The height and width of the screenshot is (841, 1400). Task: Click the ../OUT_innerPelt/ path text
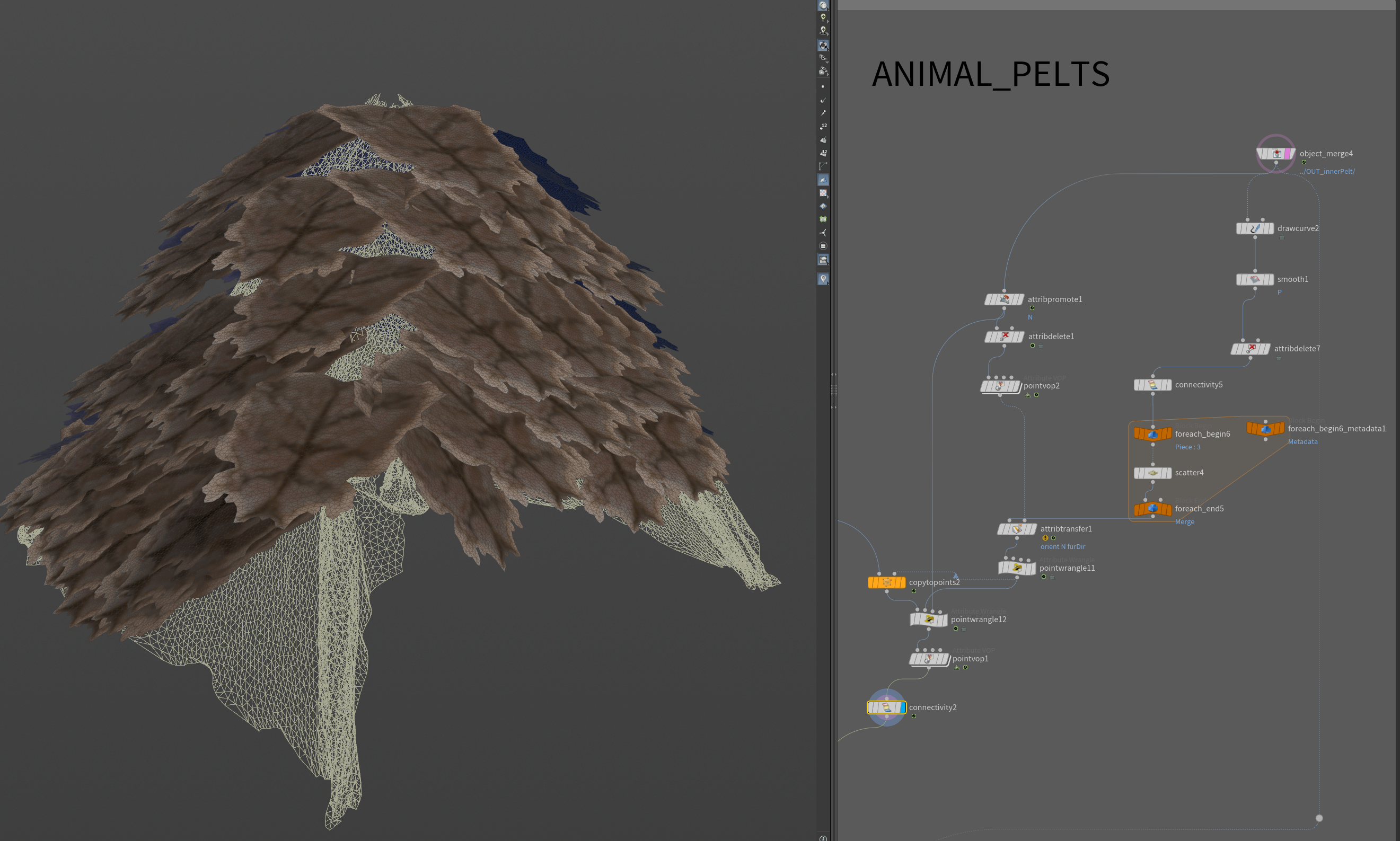(x=1327, y=171)
